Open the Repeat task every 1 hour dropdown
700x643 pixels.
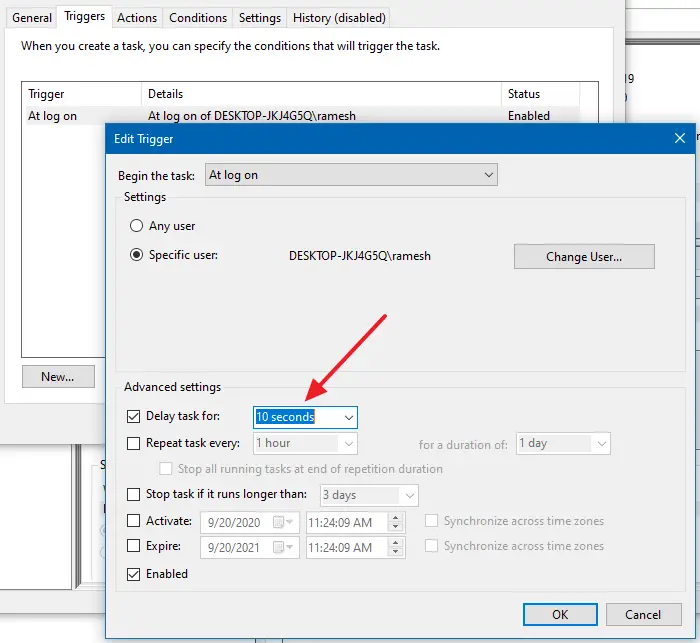pos(305,443)
